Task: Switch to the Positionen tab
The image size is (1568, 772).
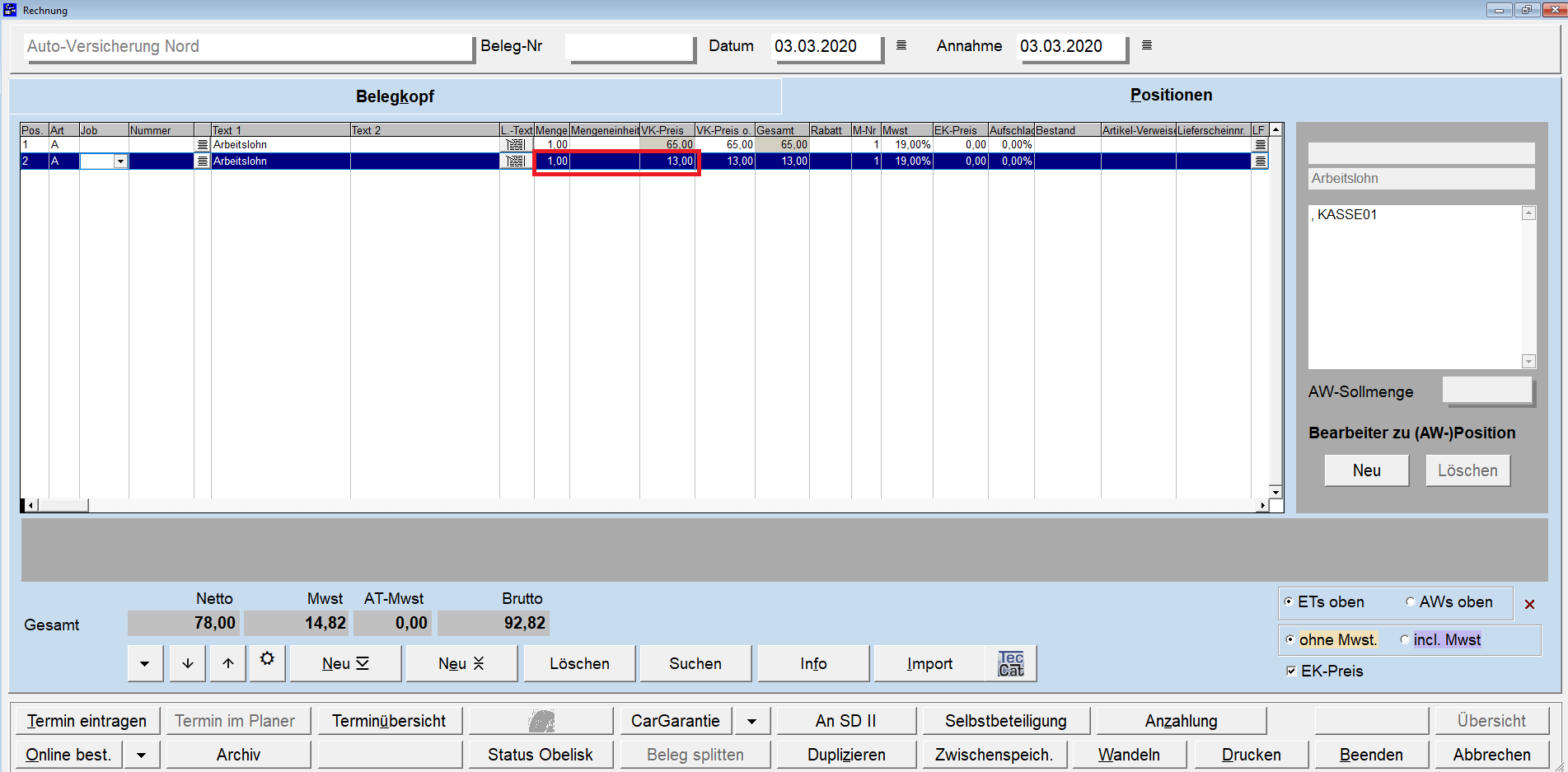Action: 1171,95
